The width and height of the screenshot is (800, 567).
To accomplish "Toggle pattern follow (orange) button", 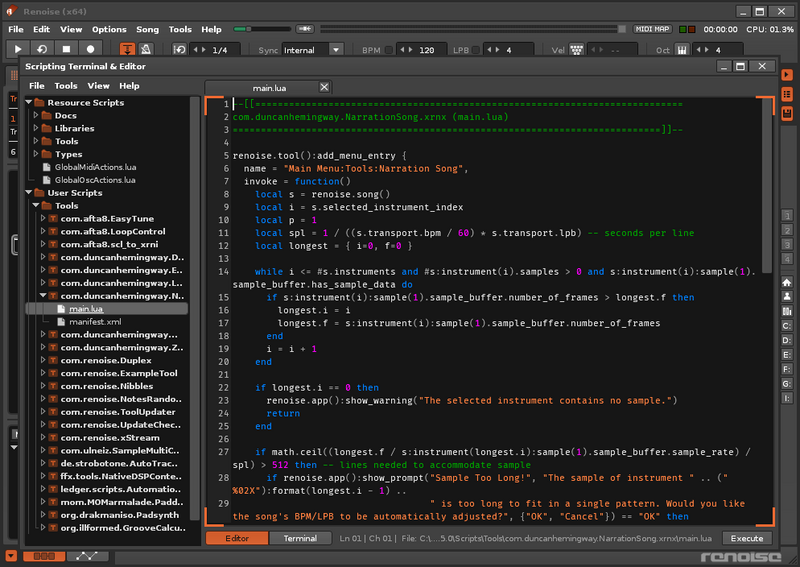I will [128, 48].
